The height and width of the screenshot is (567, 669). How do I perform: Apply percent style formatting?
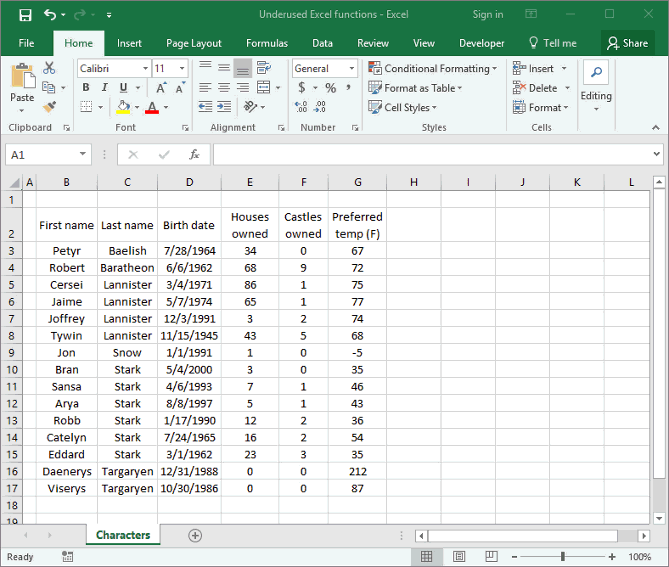pos(331,88)
